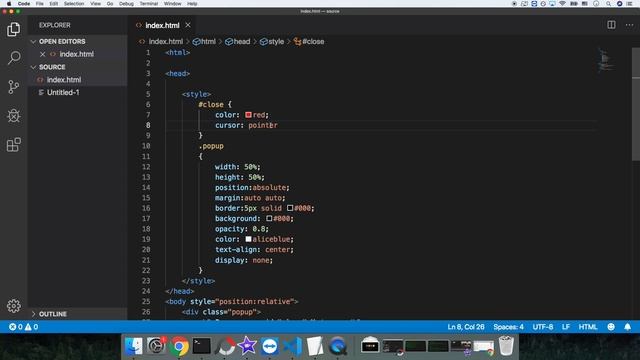Image resolution: width=640 pixels, height=360 pixels.
Task: Open the Debug view in activity bar
Action: [x=13, y=116]
